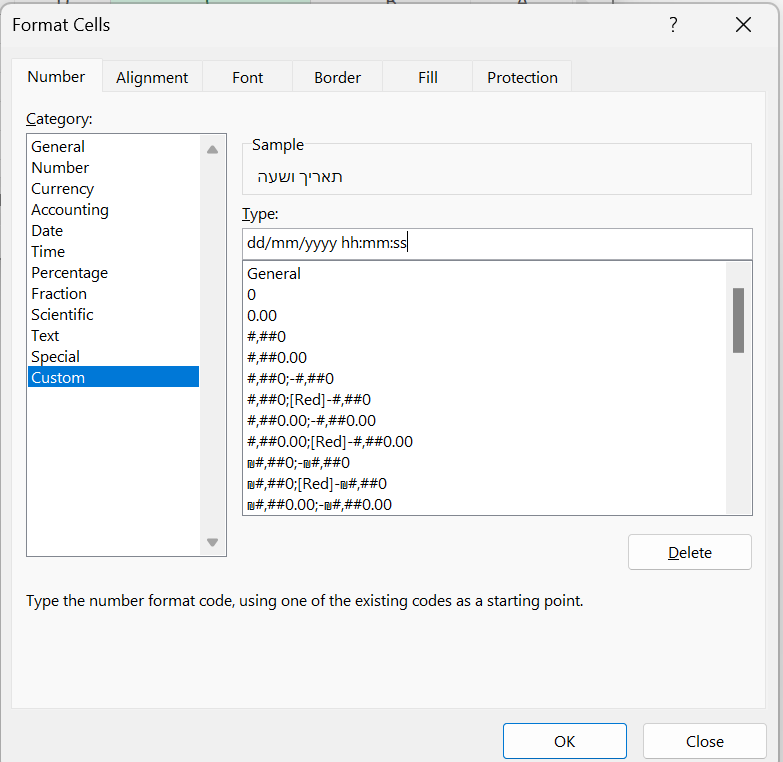Choose the Date category
Image resolution: width=783 pixels, height=762 pixels.
(x=48, y=231)
